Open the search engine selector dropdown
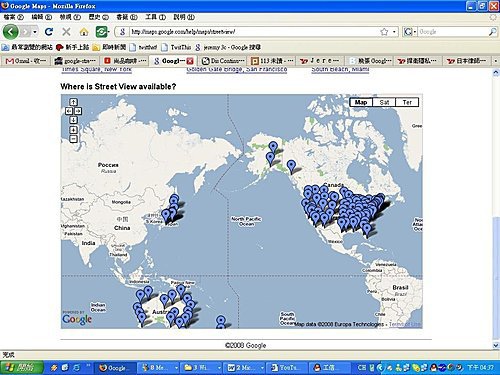The image size is (500, 375). point(410,32)
